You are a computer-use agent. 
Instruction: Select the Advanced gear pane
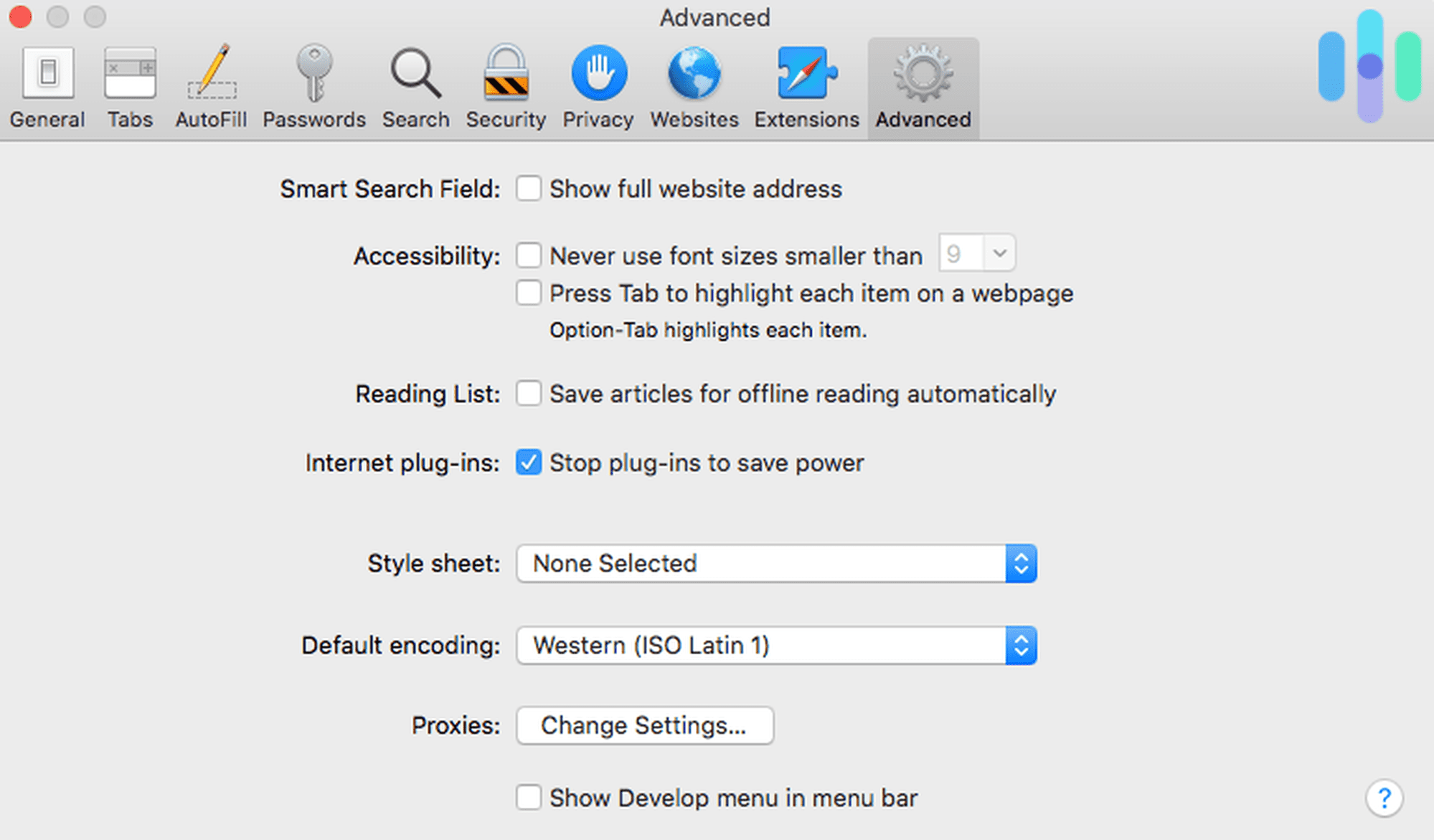click(x=923, y=88)
